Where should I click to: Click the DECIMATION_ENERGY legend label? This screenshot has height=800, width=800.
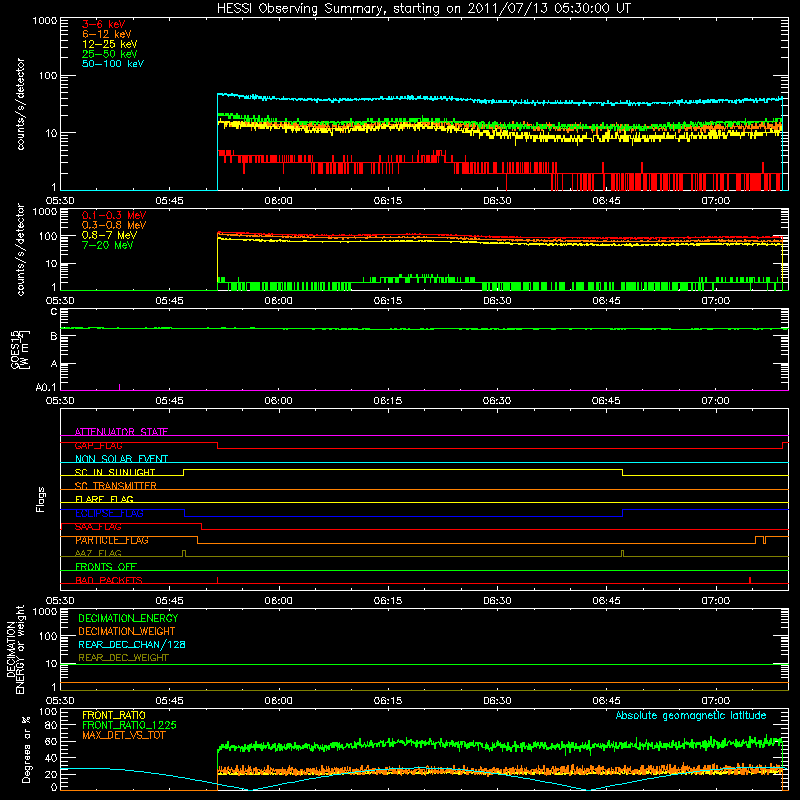click(128, 618)
